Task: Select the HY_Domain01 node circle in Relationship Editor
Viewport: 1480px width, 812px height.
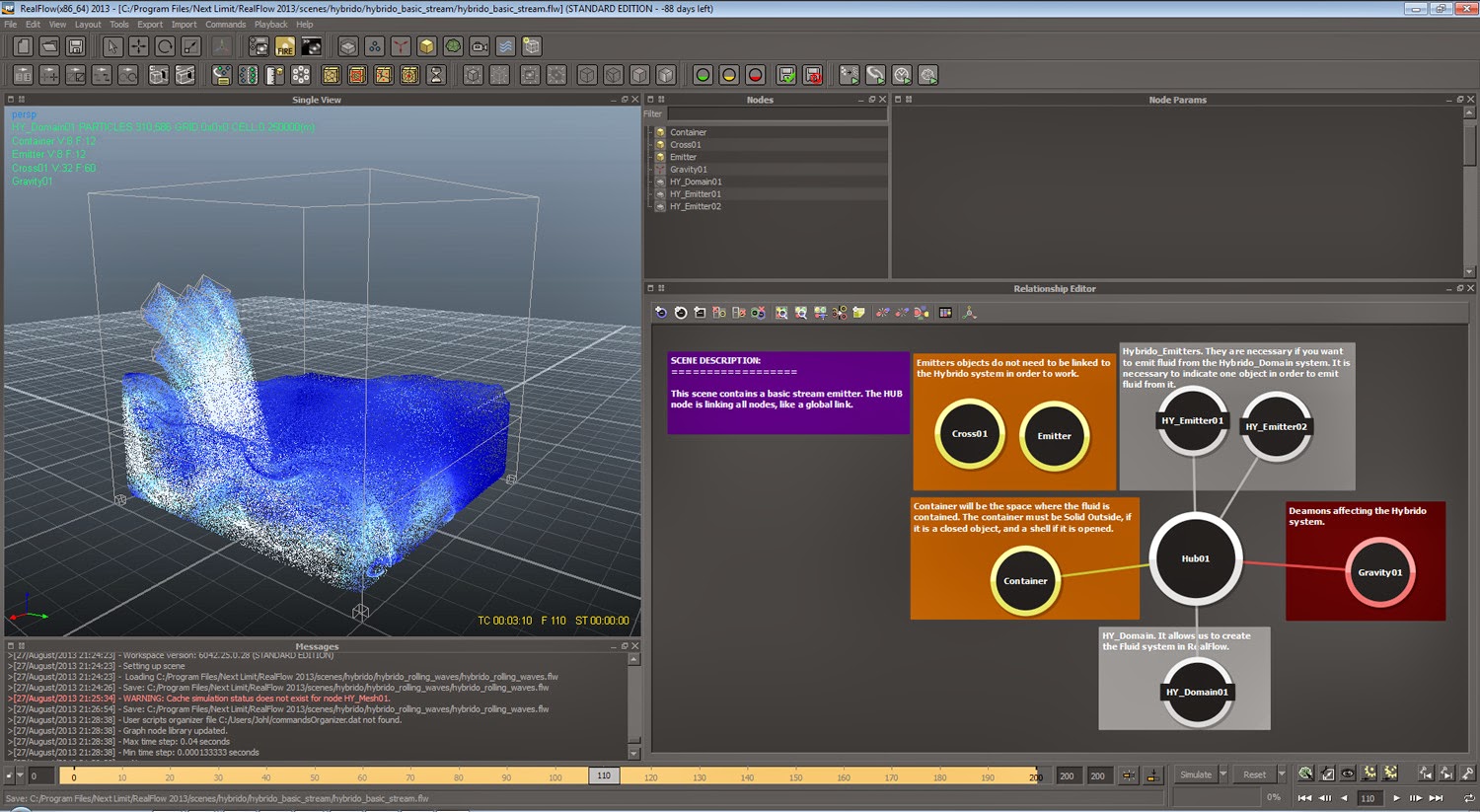Action: click(x=1197, y=692)
